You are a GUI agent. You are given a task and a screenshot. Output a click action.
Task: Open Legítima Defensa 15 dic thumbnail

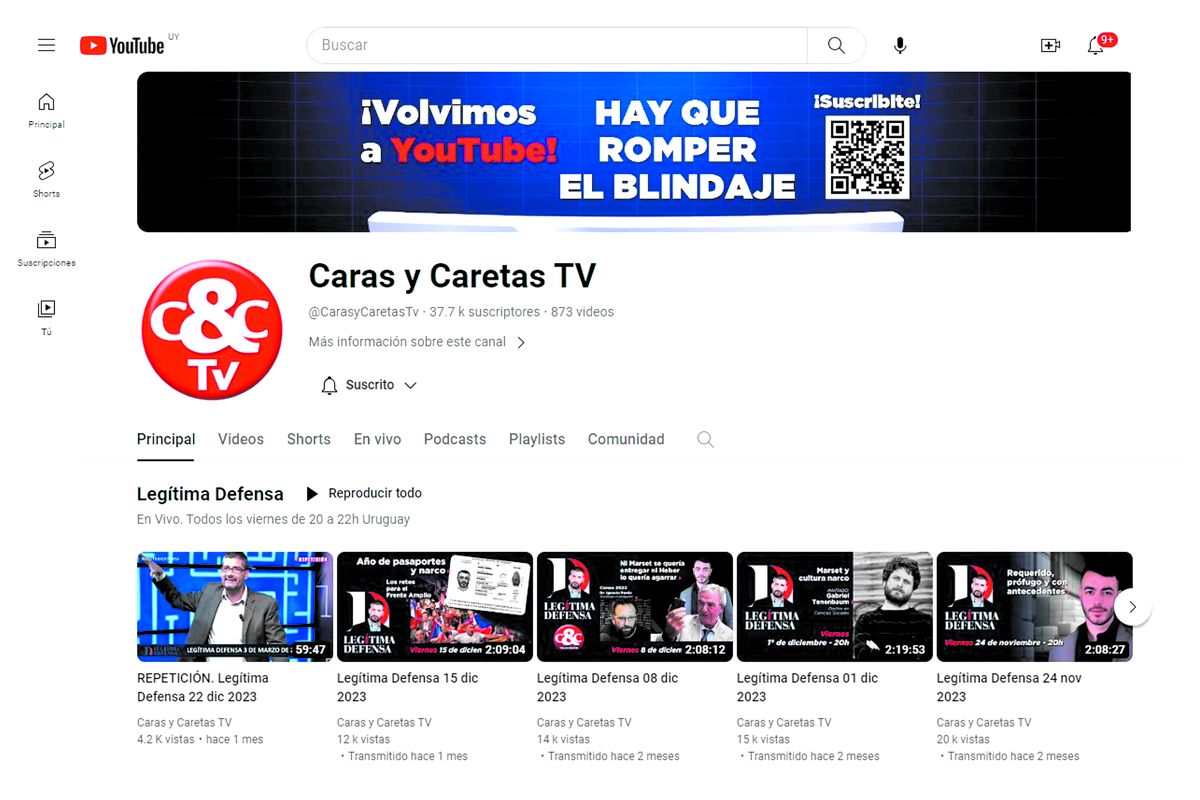click(435, 606)
